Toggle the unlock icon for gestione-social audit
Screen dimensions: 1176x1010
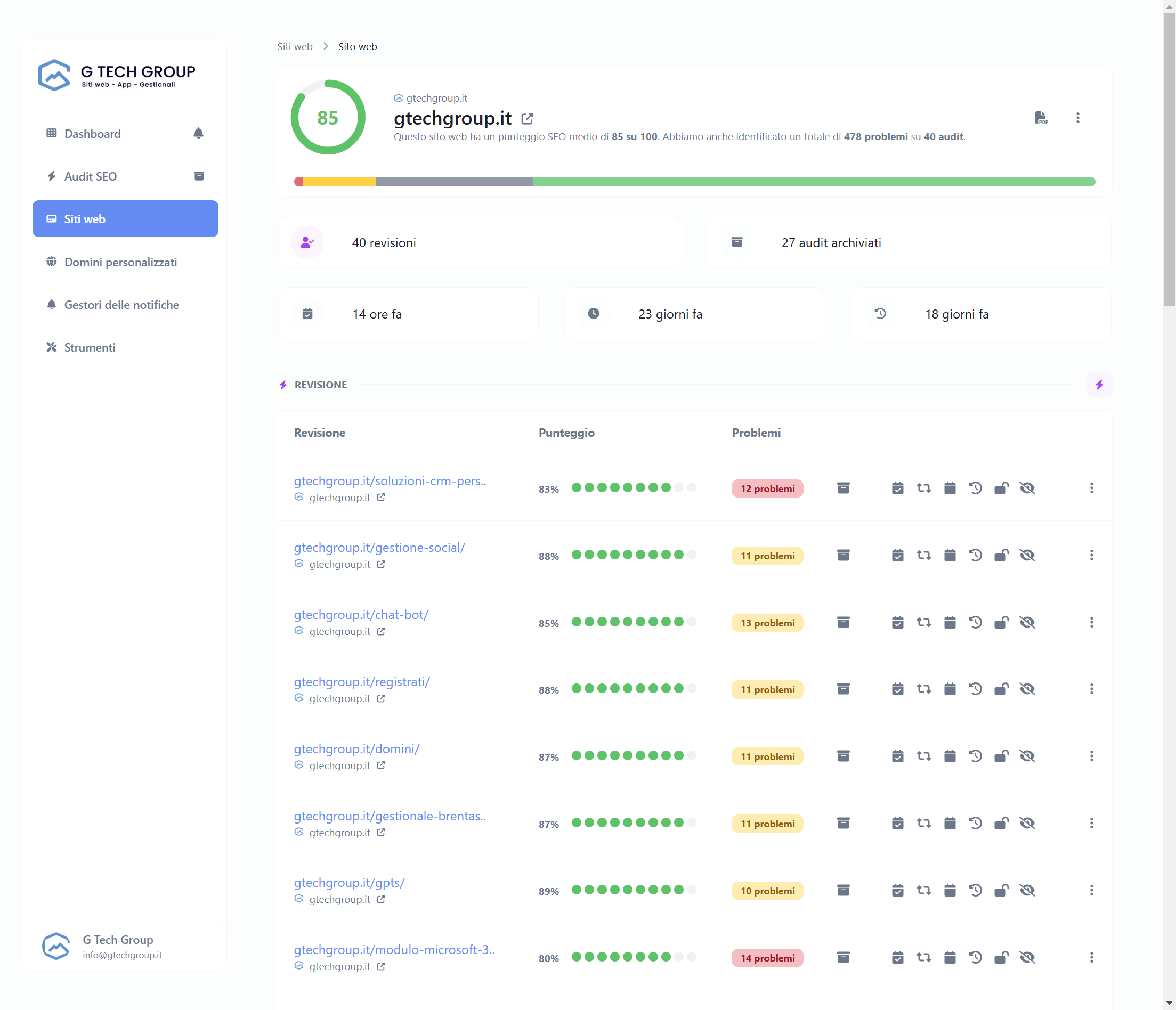click(1001, 555)
